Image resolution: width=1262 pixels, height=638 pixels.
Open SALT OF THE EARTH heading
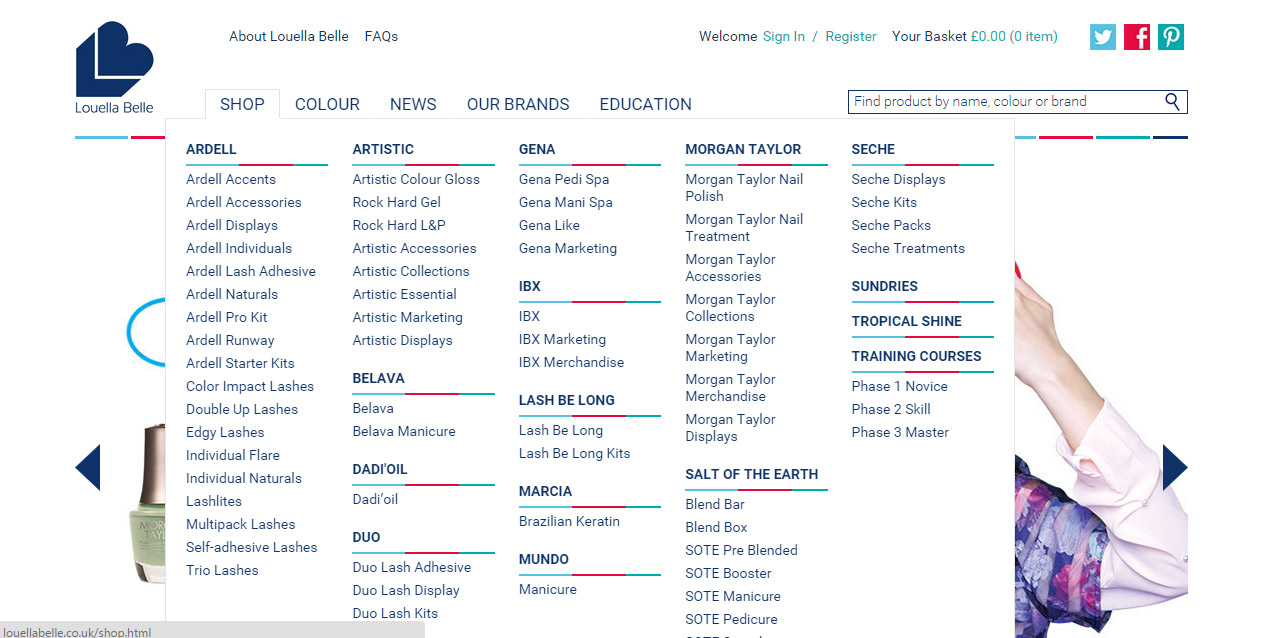(752, 474)
